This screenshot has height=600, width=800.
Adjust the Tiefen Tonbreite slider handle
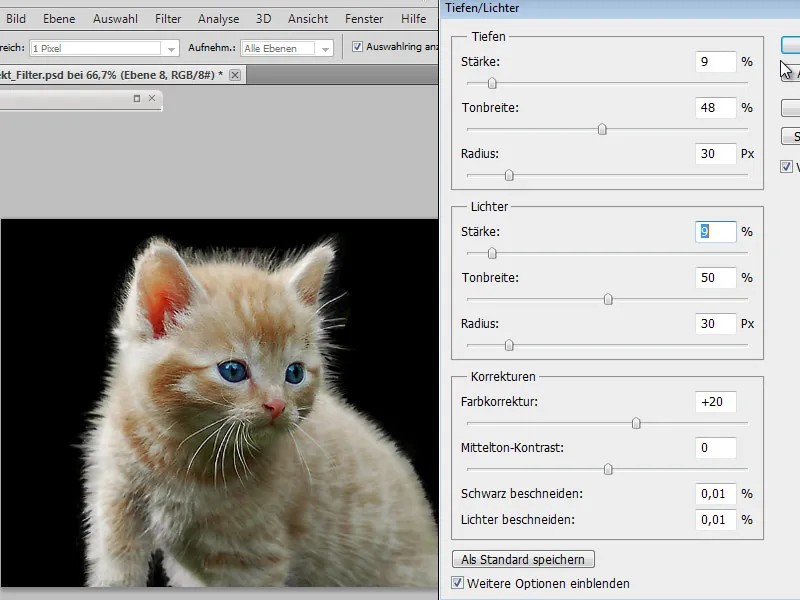click(602, 129)
